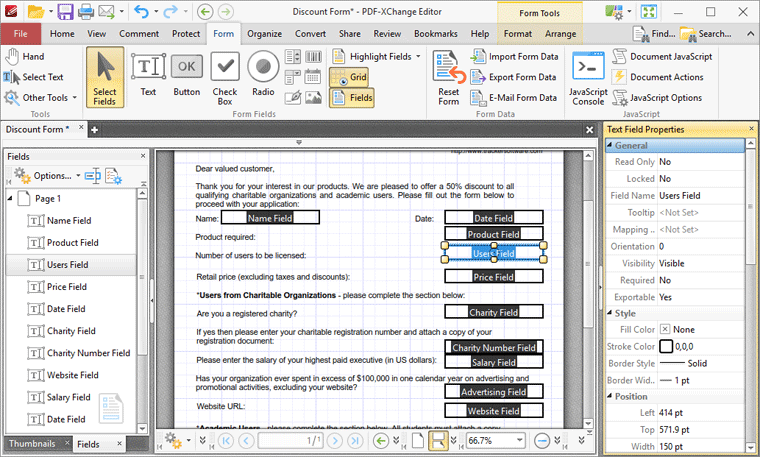Click the date field calendar icon

313,77
